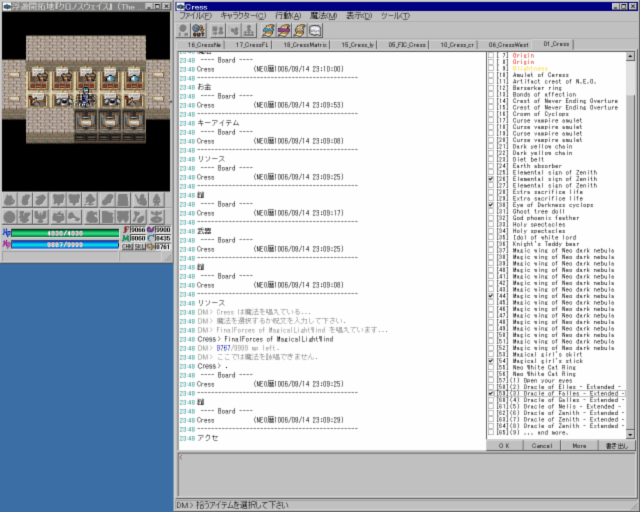Click the Cancel button below item list

[x=542, y=446]
